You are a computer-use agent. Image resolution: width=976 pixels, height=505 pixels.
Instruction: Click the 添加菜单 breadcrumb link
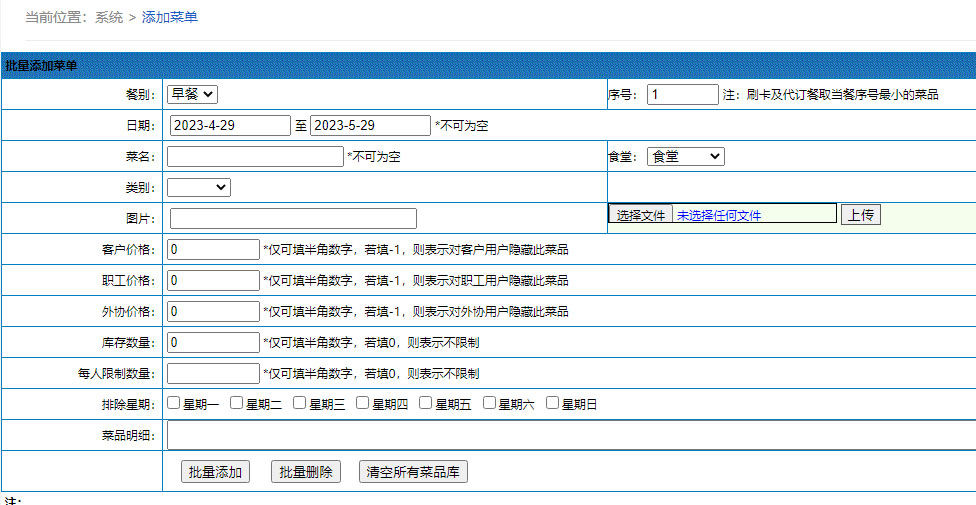point(170,17)
